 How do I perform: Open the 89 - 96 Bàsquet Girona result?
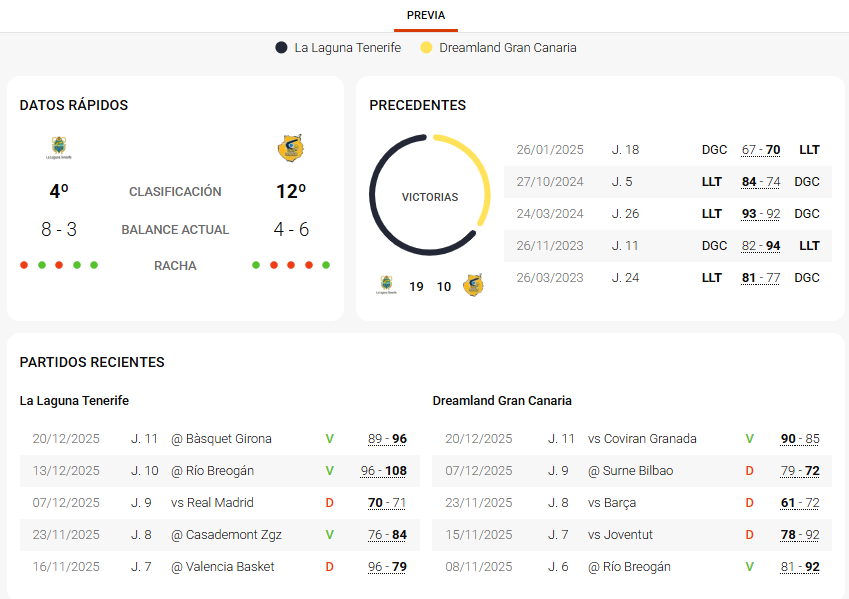(x=387, y=439)
